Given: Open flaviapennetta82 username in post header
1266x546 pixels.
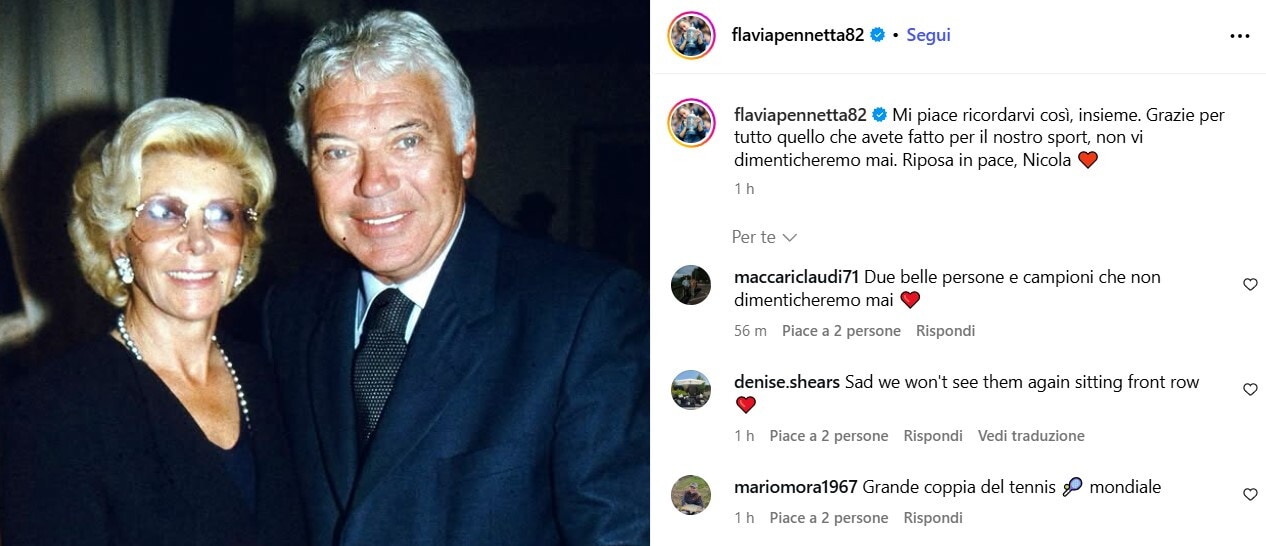Looking at the screenshot, I should [798, 35].
